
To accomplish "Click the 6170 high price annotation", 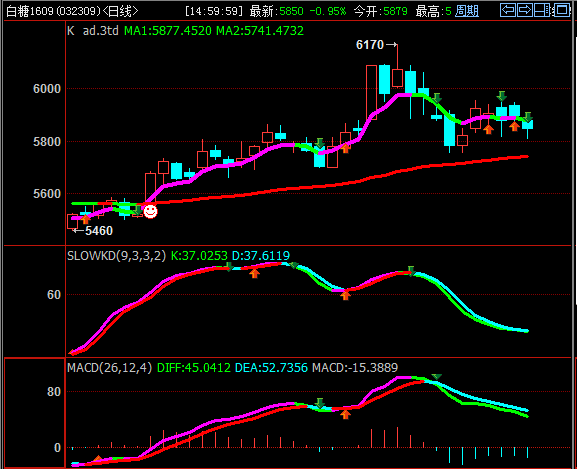I will coord(370,45).
